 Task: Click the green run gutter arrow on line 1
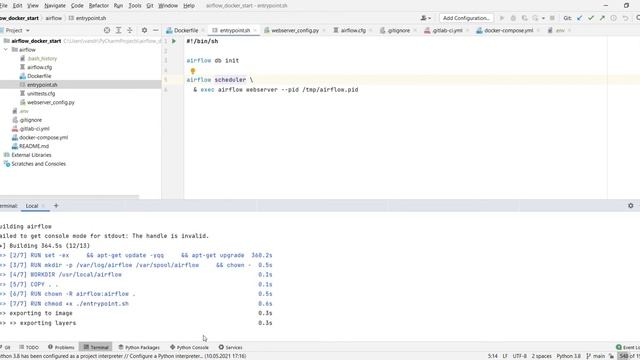(x=174, y=41)
